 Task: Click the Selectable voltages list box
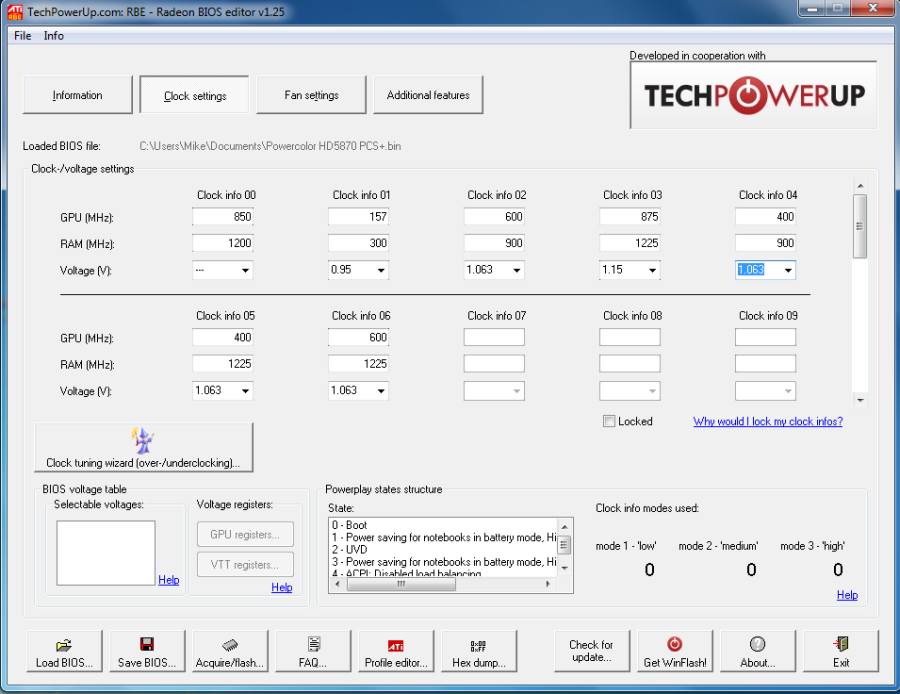click(x=106, y=553)
